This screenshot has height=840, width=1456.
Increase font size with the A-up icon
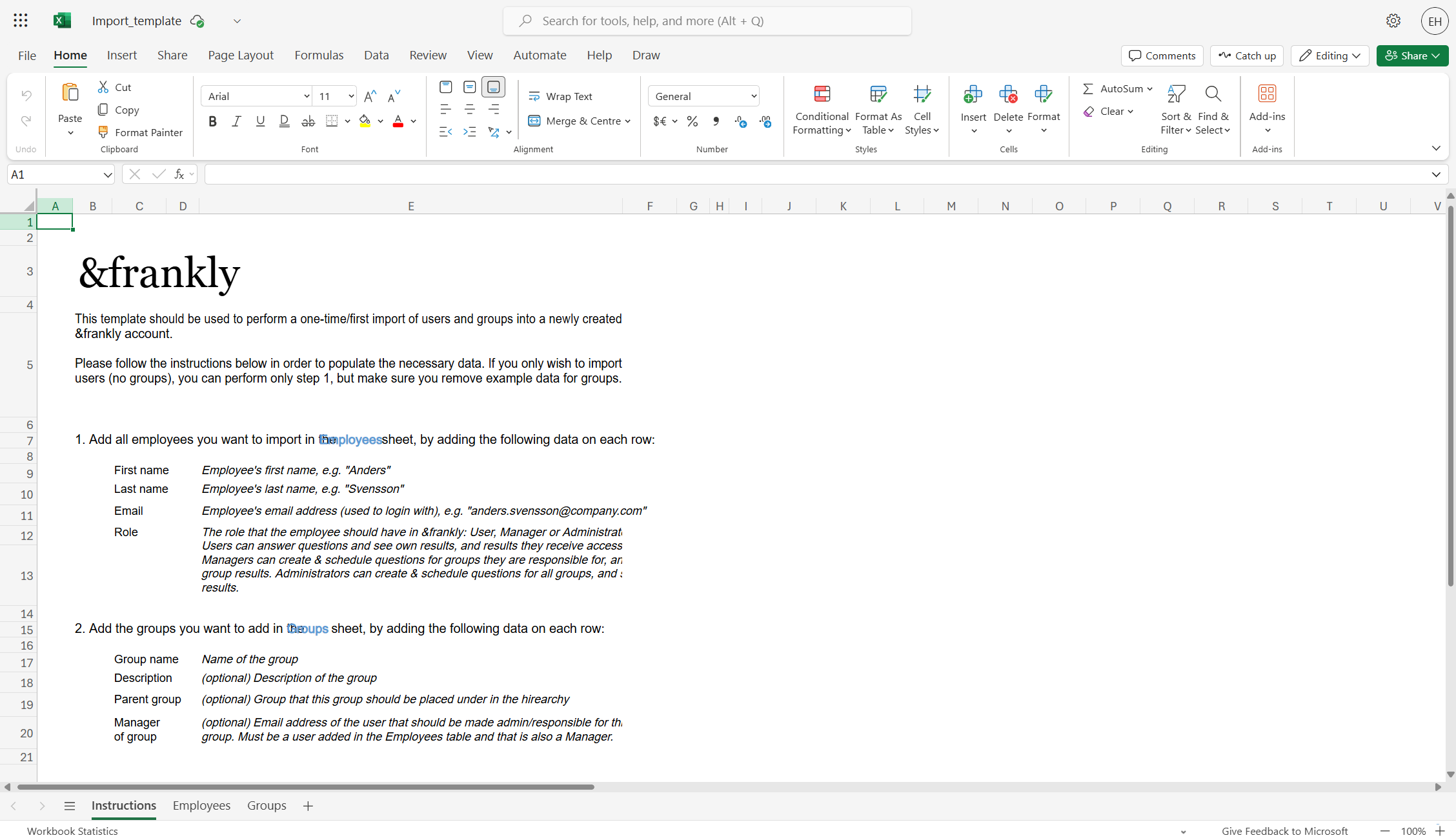(370, 96)
